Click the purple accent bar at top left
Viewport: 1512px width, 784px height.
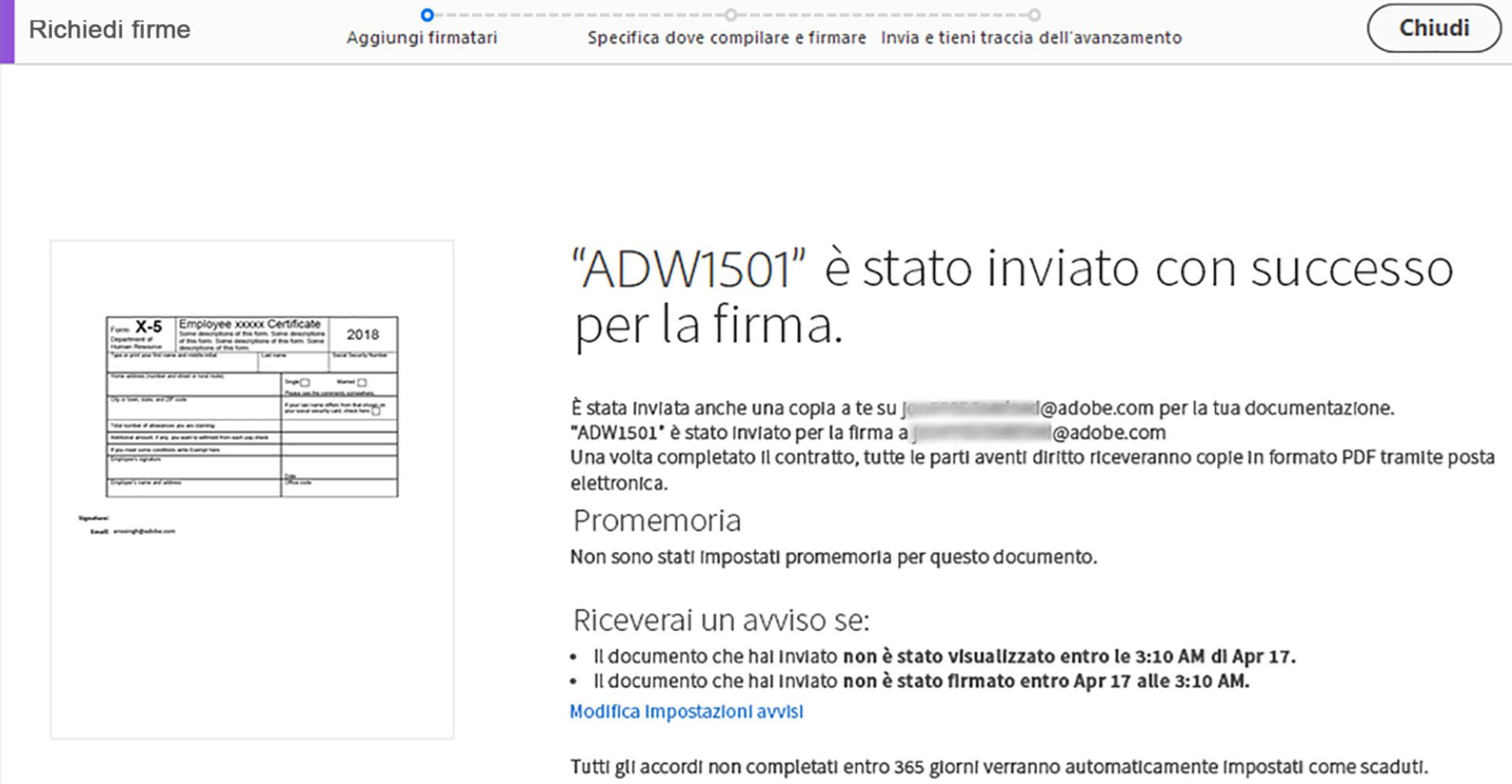[6, 31]
